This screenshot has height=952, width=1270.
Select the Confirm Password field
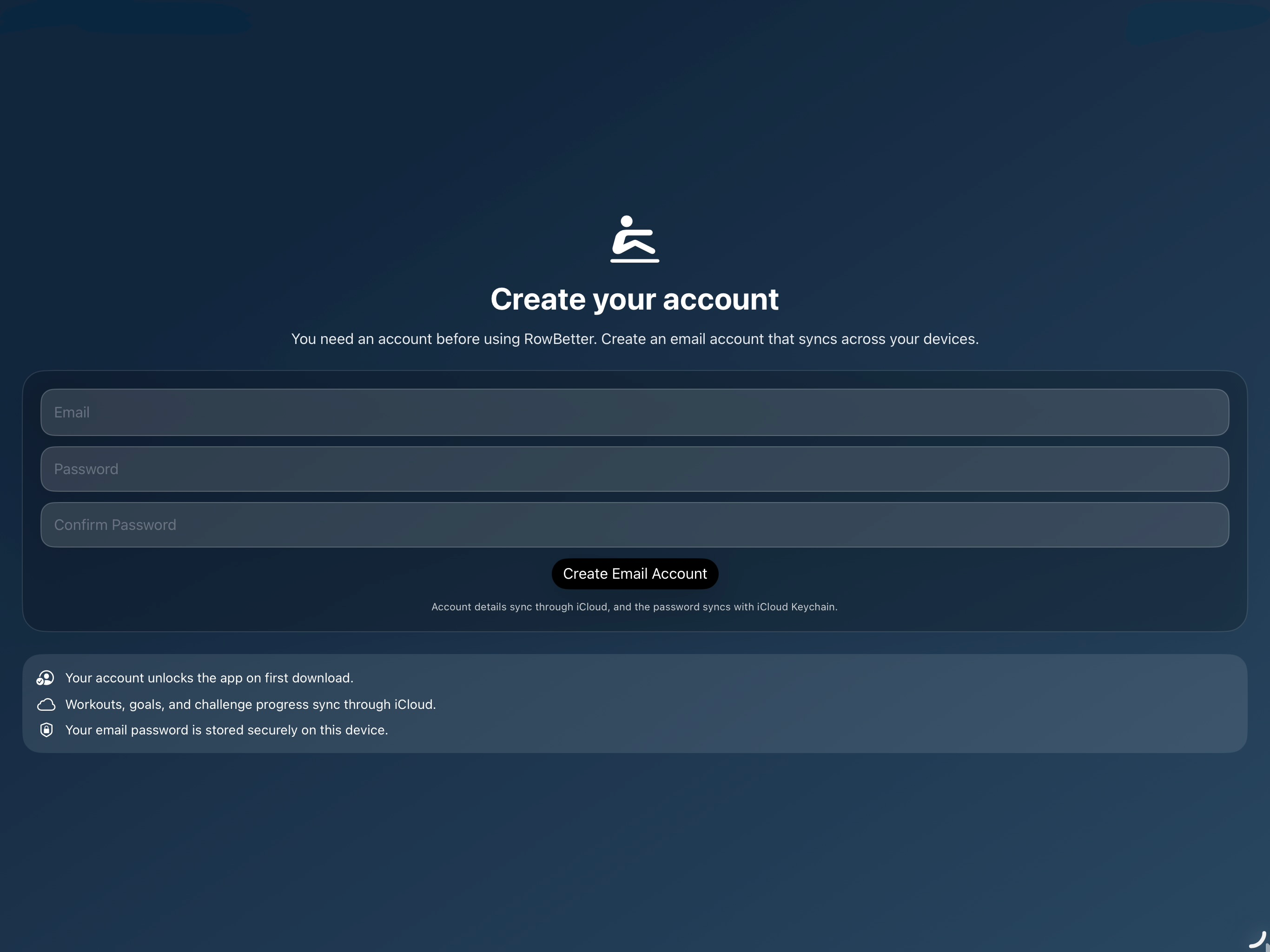[x=635, y=525]
